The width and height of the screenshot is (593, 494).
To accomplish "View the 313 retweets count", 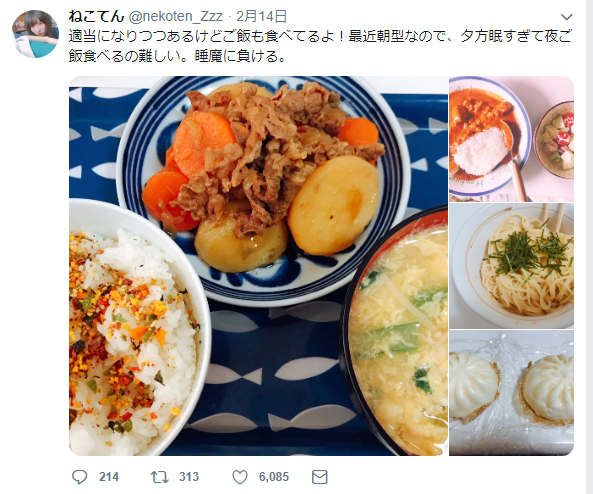I will click(189, 477).
